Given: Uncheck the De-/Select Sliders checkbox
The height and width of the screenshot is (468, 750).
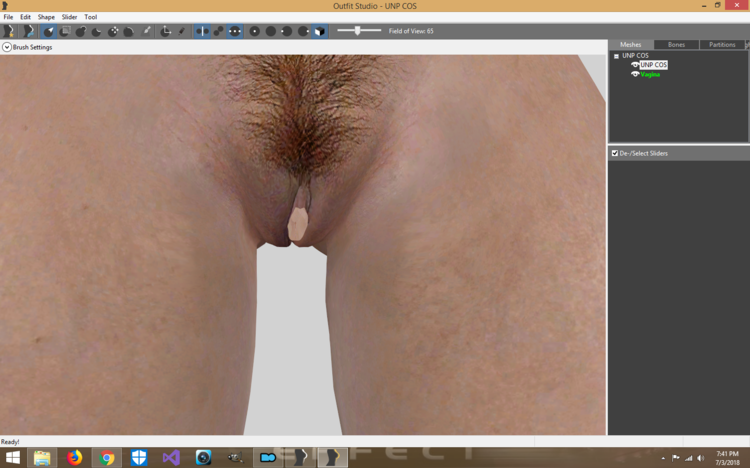Looking at the screenshot, I should click(x=615, y=153).
